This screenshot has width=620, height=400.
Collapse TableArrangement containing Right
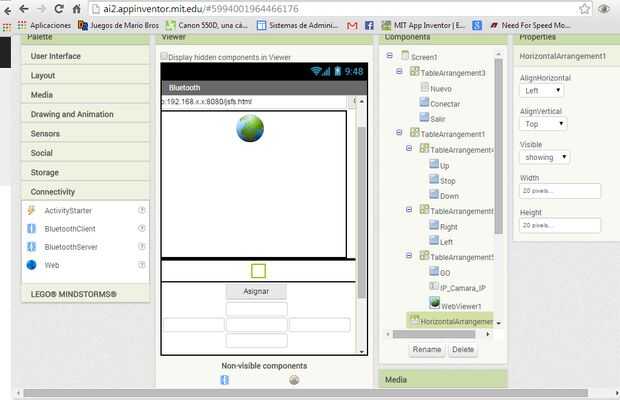[x=409, y=209]
